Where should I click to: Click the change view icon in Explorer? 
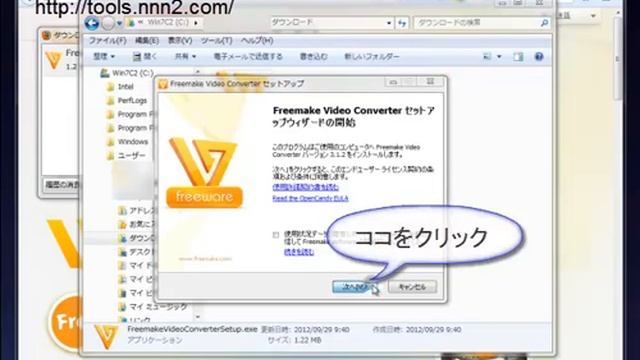point(487,57)
